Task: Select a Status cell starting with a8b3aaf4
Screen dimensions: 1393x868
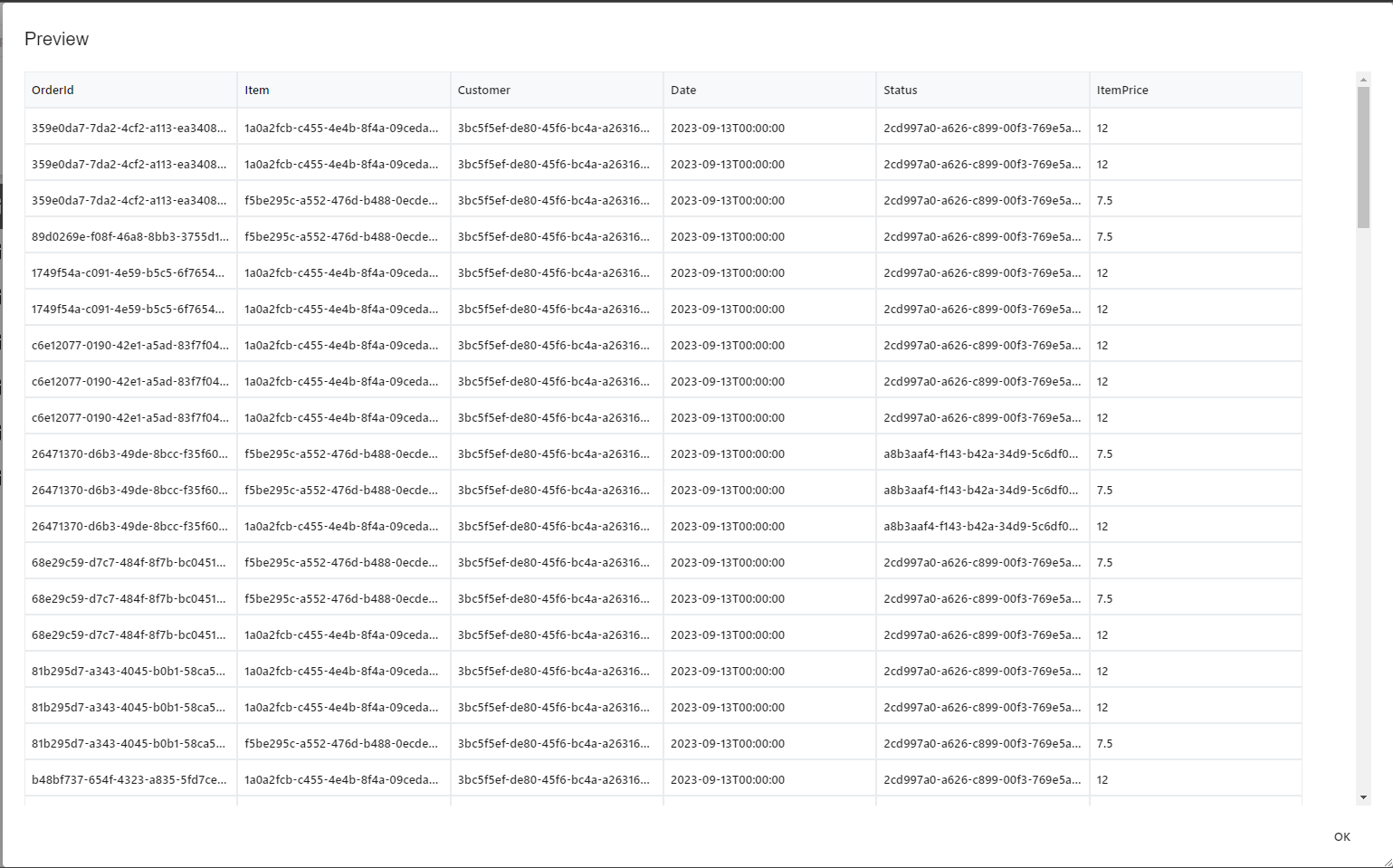Action: click(x=981, y=453)
